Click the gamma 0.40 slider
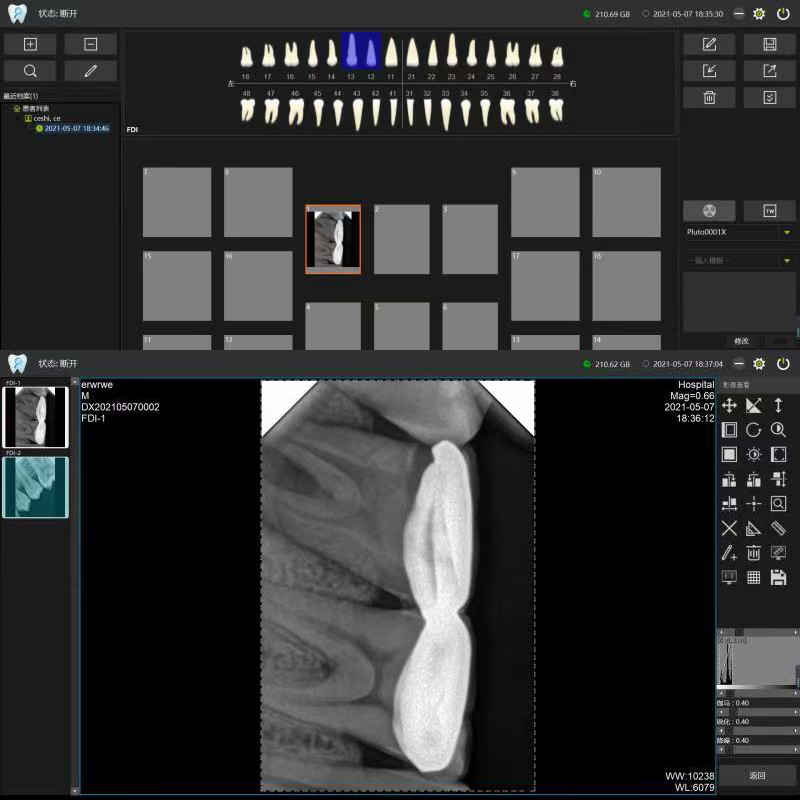Image resolution: width=800 pixels, height=800 pixels. 756,711
